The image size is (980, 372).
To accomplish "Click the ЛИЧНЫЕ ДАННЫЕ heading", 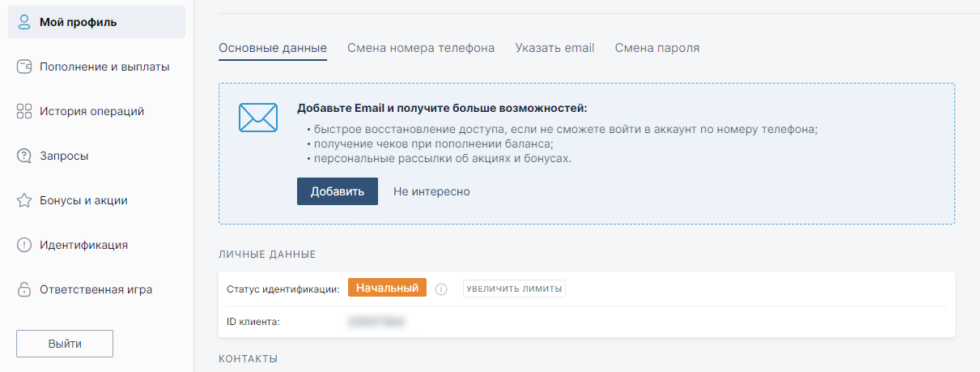I will (267, 254).
